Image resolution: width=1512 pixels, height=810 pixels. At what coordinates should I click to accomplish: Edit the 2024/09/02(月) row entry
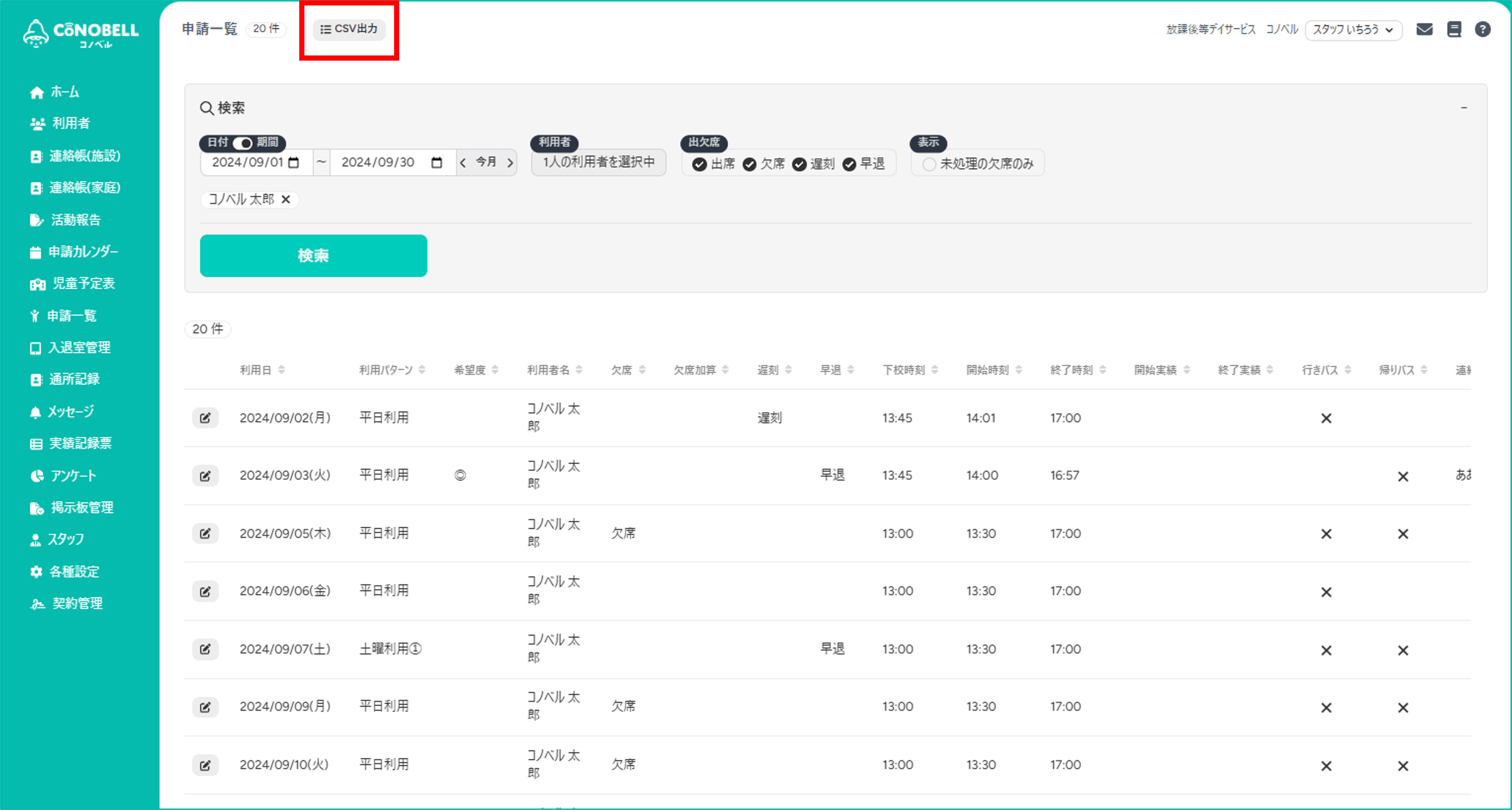[205, 418]
